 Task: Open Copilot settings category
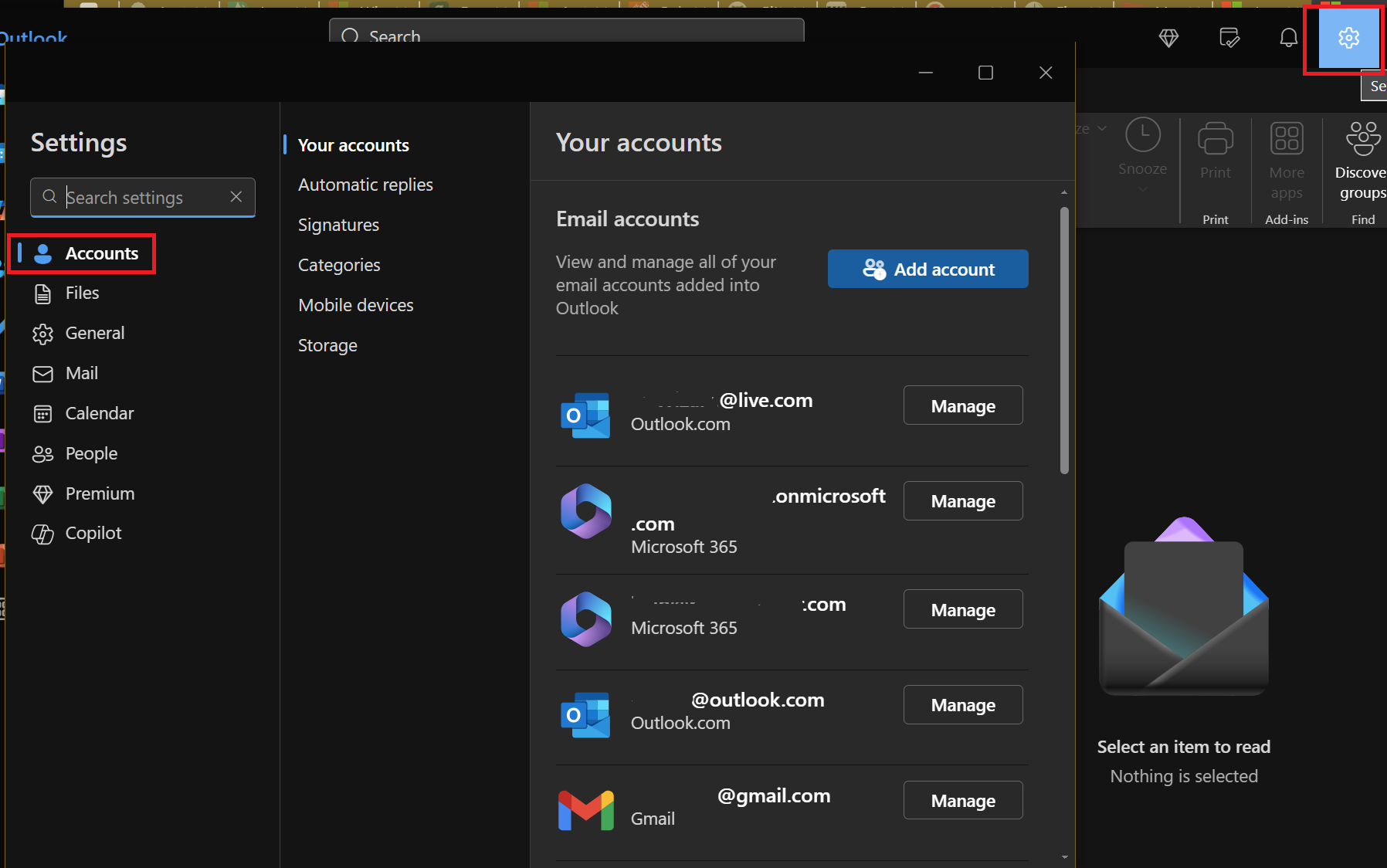77,534
